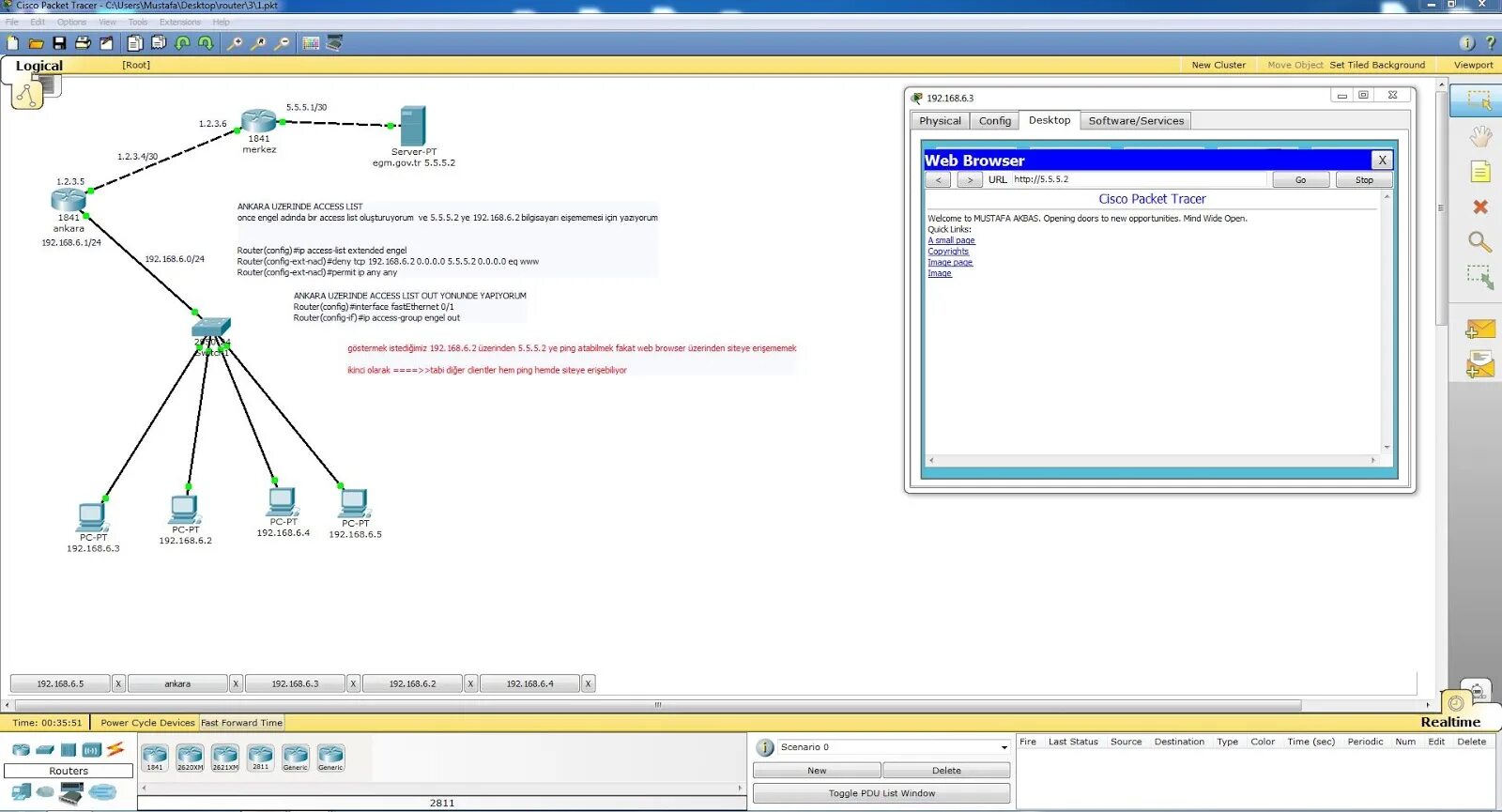Screen dimensions: 1502x812
Task: Click the Power Cycle Devices button
Action: (147, 723)
